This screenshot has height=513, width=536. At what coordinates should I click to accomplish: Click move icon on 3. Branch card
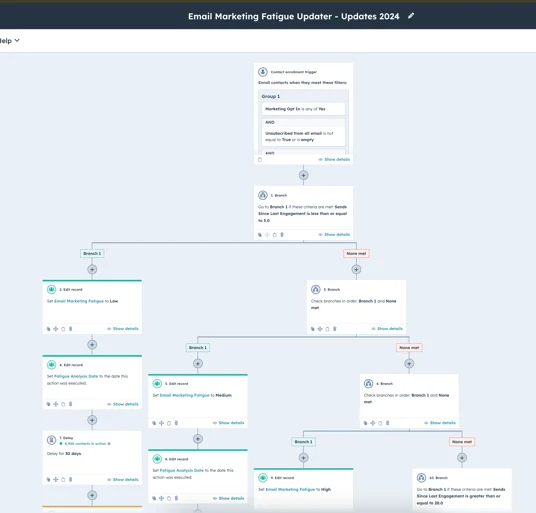pos(320,329)
